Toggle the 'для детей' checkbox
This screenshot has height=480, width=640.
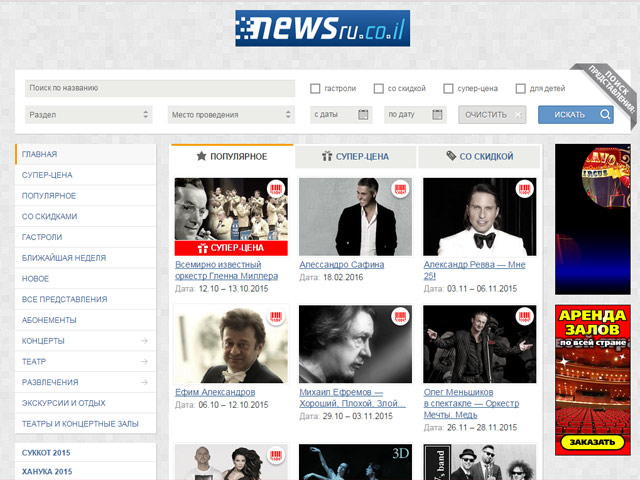(x=520, y=89)
